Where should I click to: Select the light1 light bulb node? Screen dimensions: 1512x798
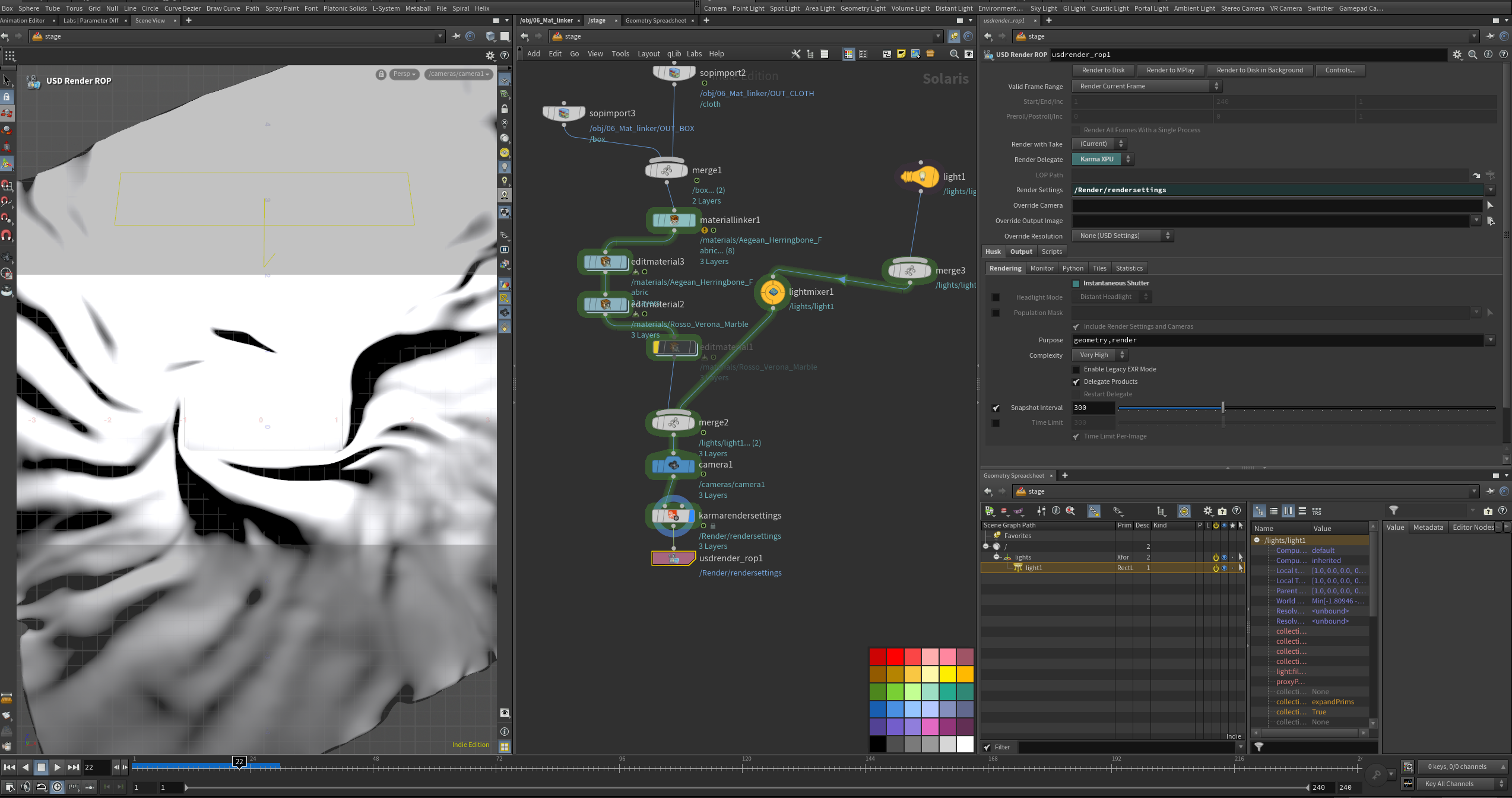coord(920,177)
